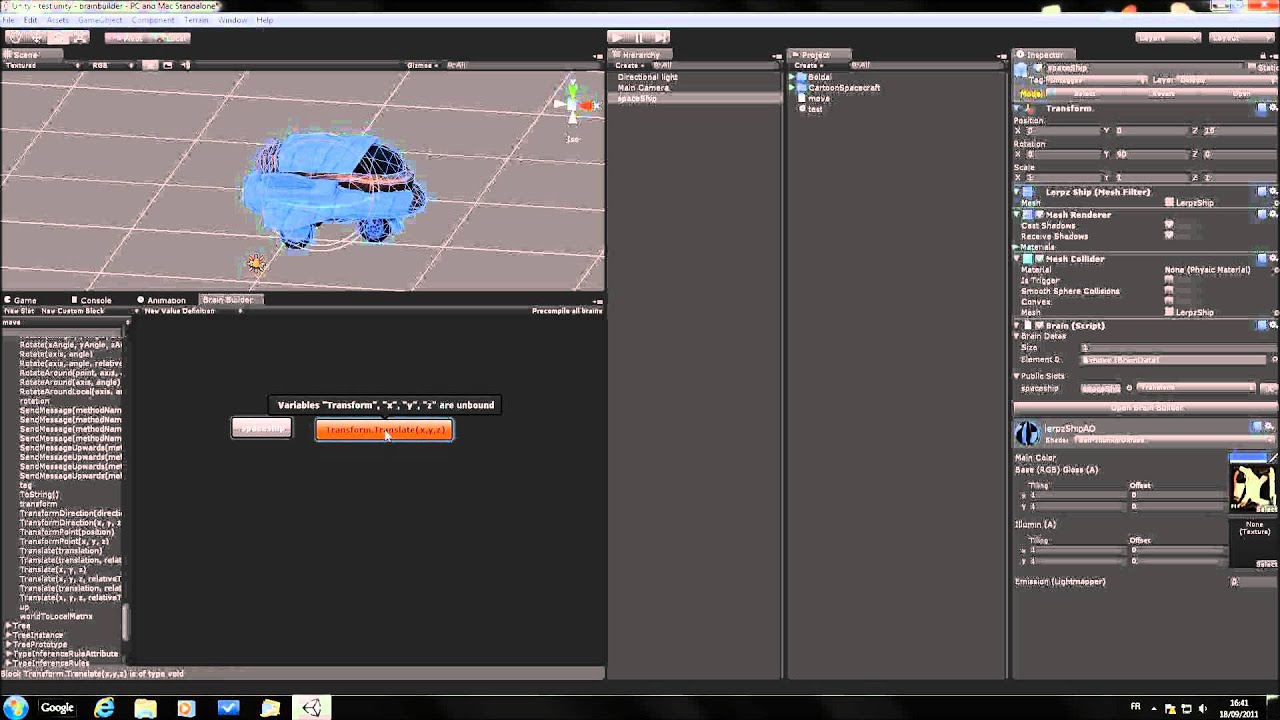Select the Scale tool in toolbar

[x=80, y=38]
